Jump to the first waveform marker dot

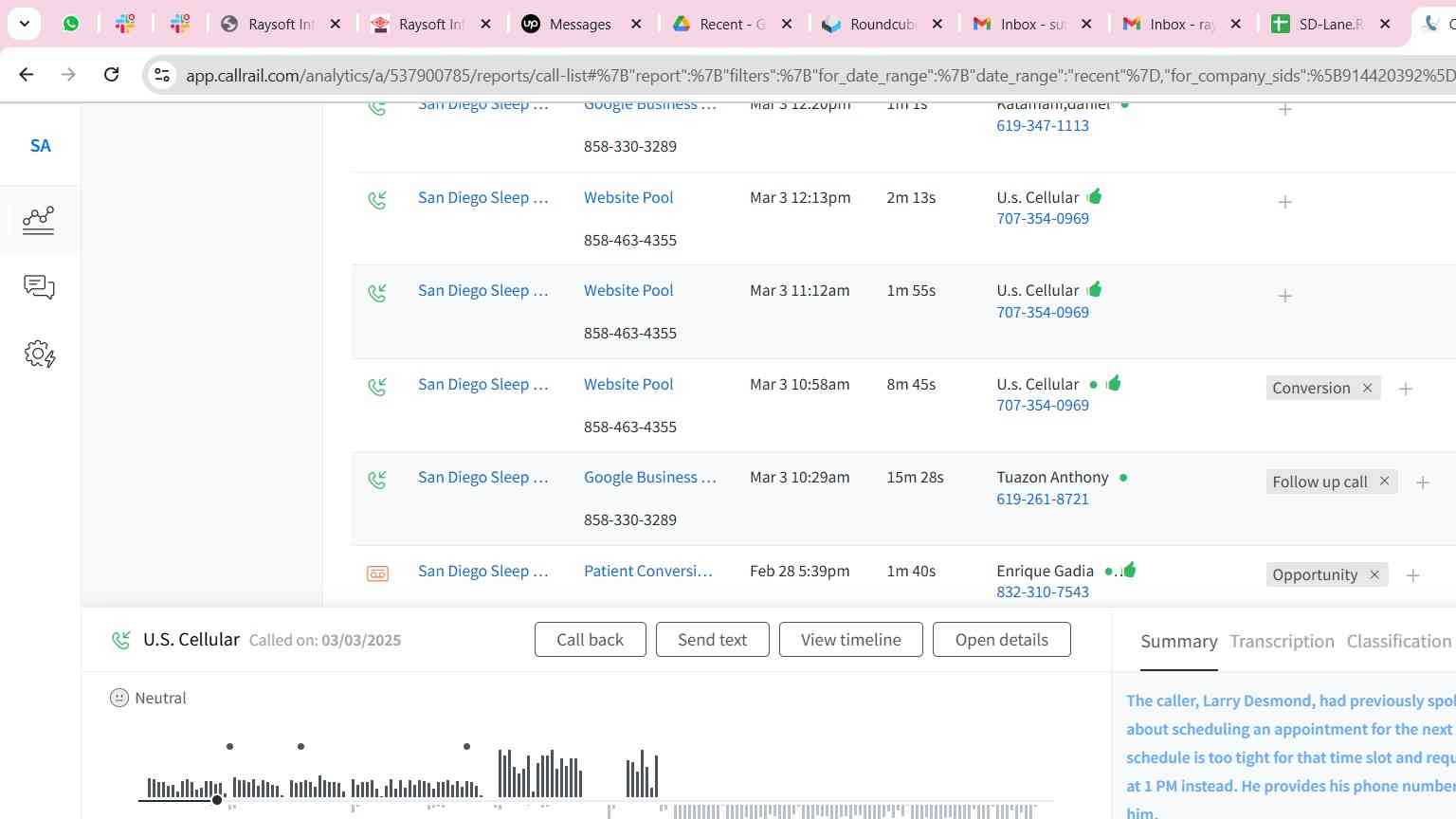(x=229, y=747)
